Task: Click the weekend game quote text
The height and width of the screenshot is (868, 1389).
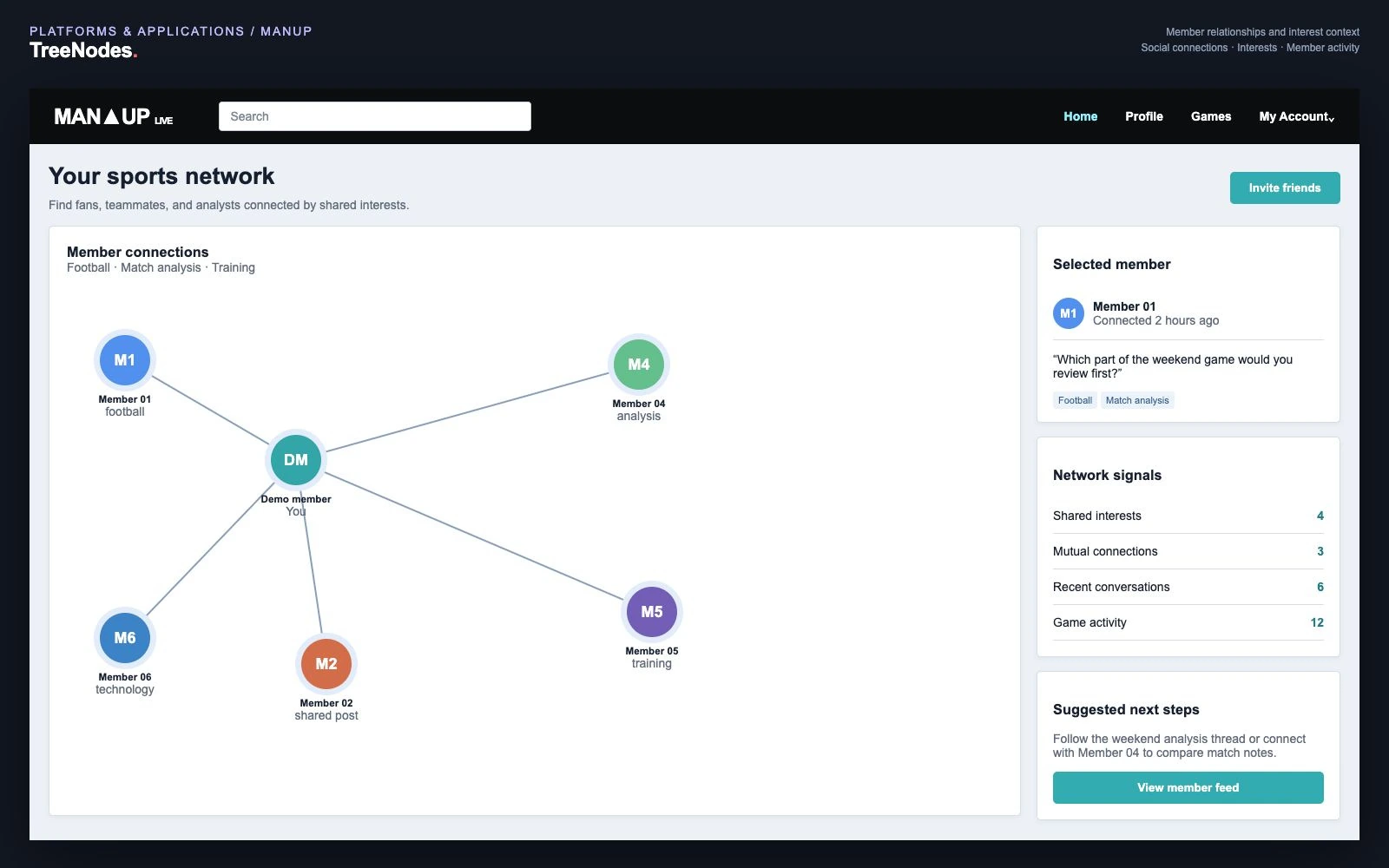Action: [x=1173, y=366]
